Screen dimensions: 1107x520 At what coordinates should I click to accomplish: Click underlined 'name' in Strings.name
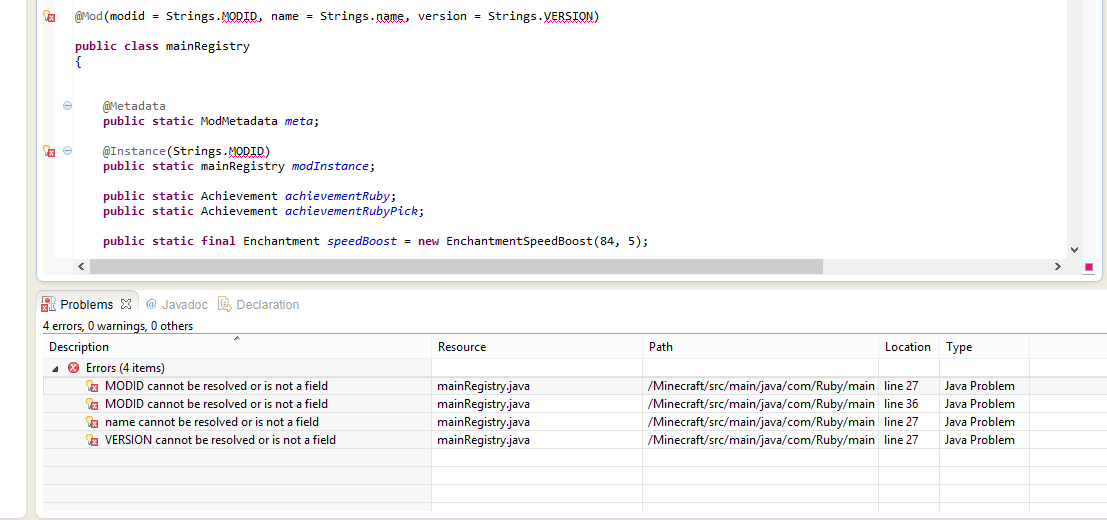tap(390, 16)
